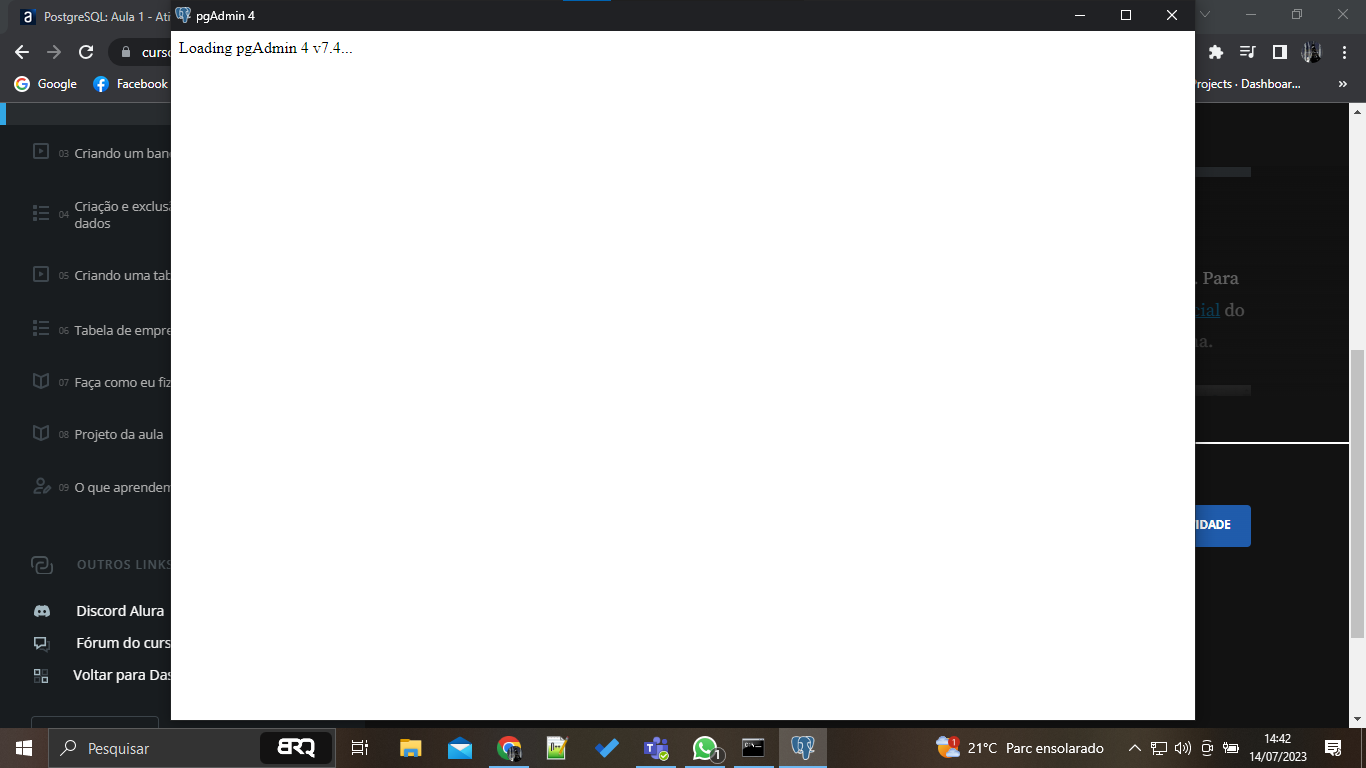Select the PostgreSQL: Aula 1 Chrome tab
Image resolution: width=1366 pixels, height=768 pixels.
pyautogui.click(x=96, y=16)
